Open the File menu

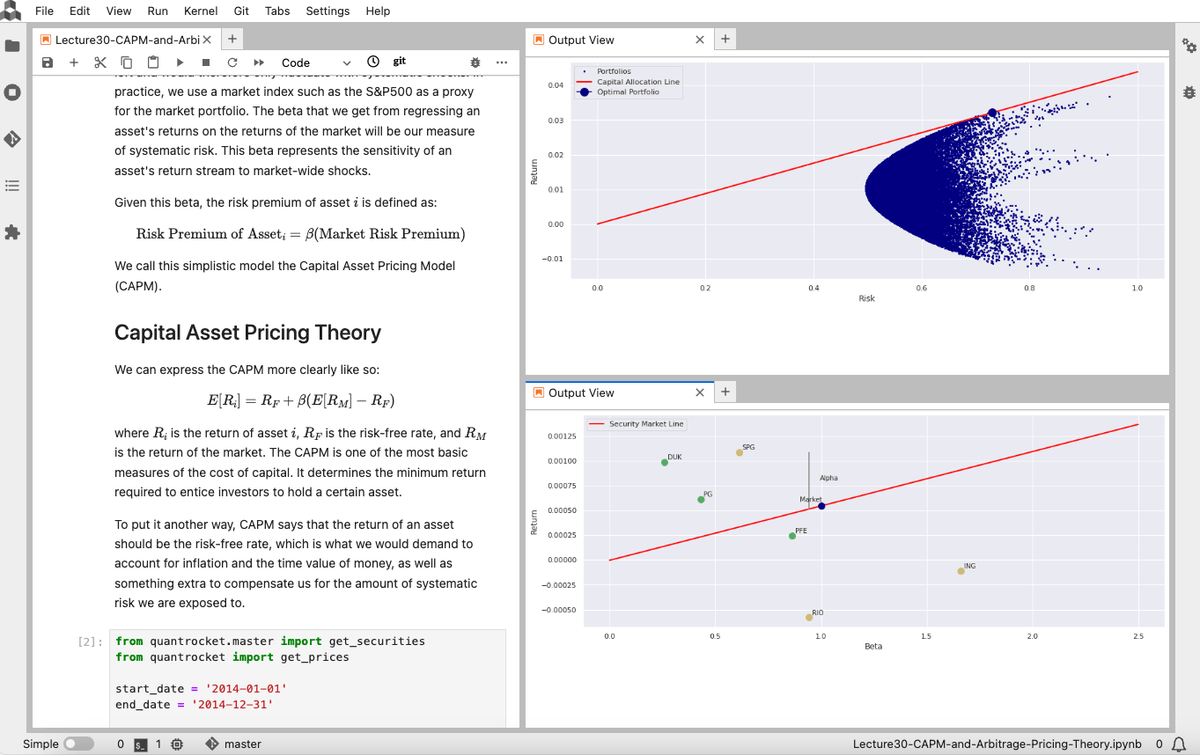coord(44,11)
